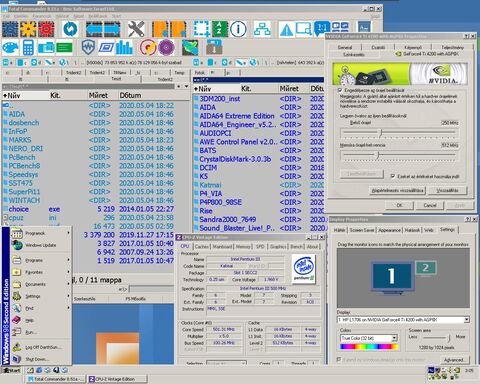480x384 pixels.
Task: Toggle the checkbox beside NVIDIA test settings button
Action: point(393,176)
